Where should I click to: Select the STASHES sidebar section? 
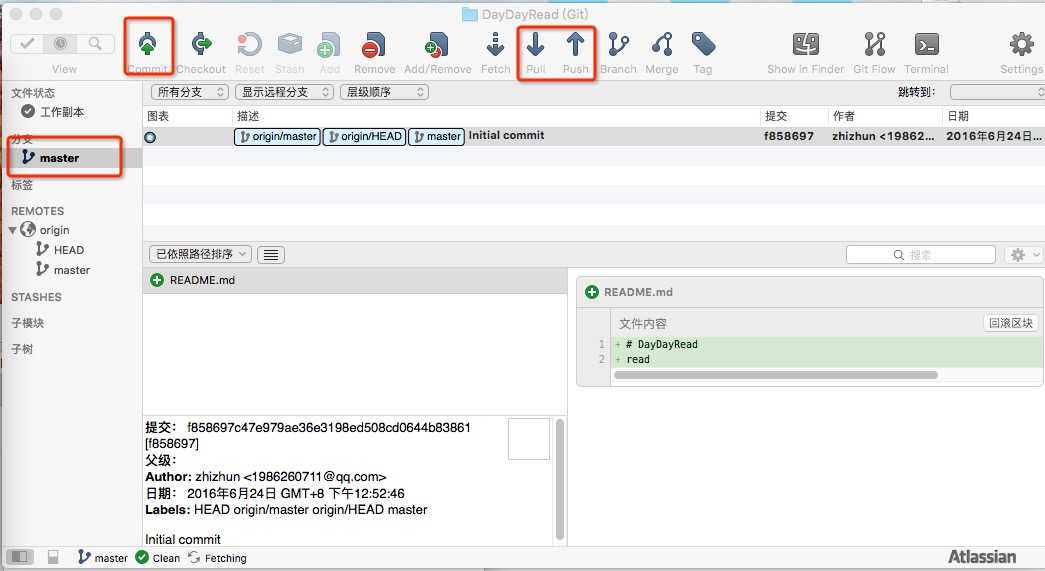[x=36, y=297]
